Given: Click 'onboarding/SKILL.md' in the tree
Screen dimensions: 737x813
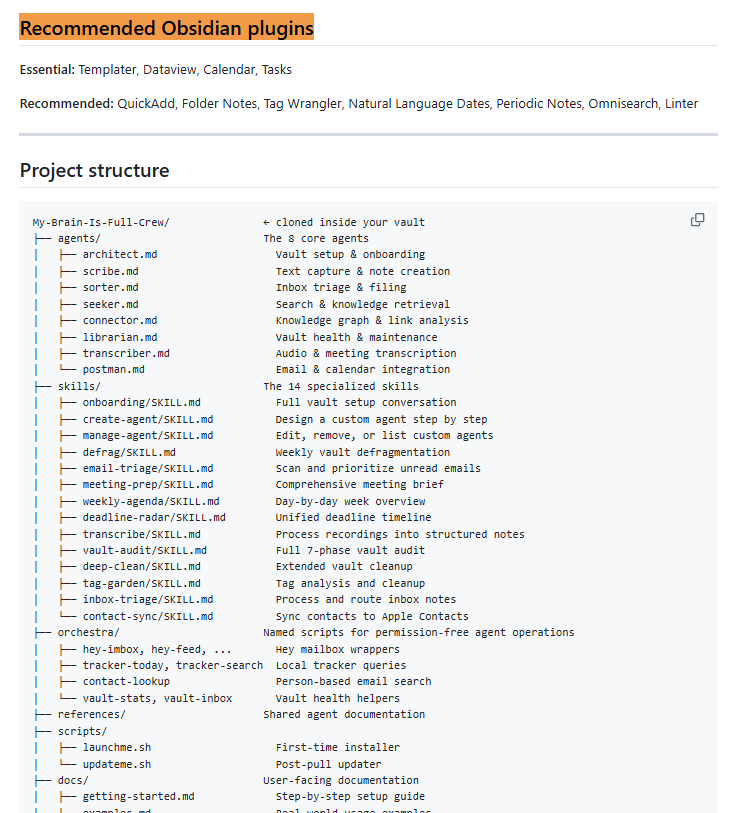Looking at the screenshot, I should (x=142, y=402).
